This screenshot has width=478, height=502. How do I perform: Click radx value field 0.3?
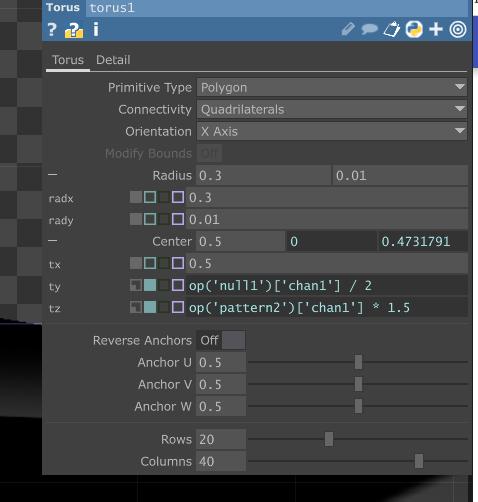(327, 197)
